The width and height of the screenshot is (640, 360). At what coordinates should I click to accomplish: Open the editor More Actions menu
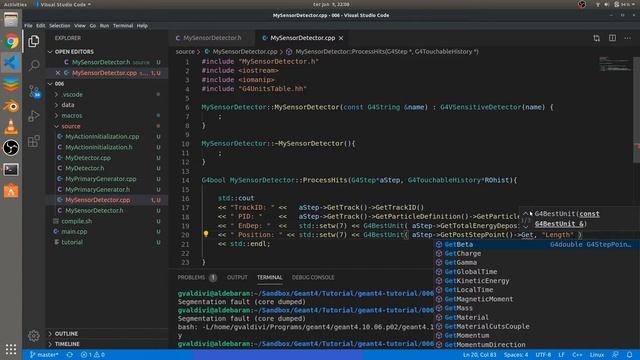pos(627,38)
